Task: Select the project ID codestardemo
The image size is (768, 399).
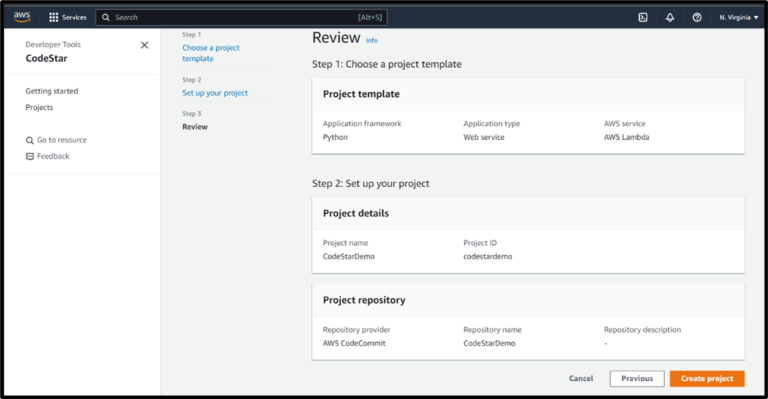Action: click(488, 257)
